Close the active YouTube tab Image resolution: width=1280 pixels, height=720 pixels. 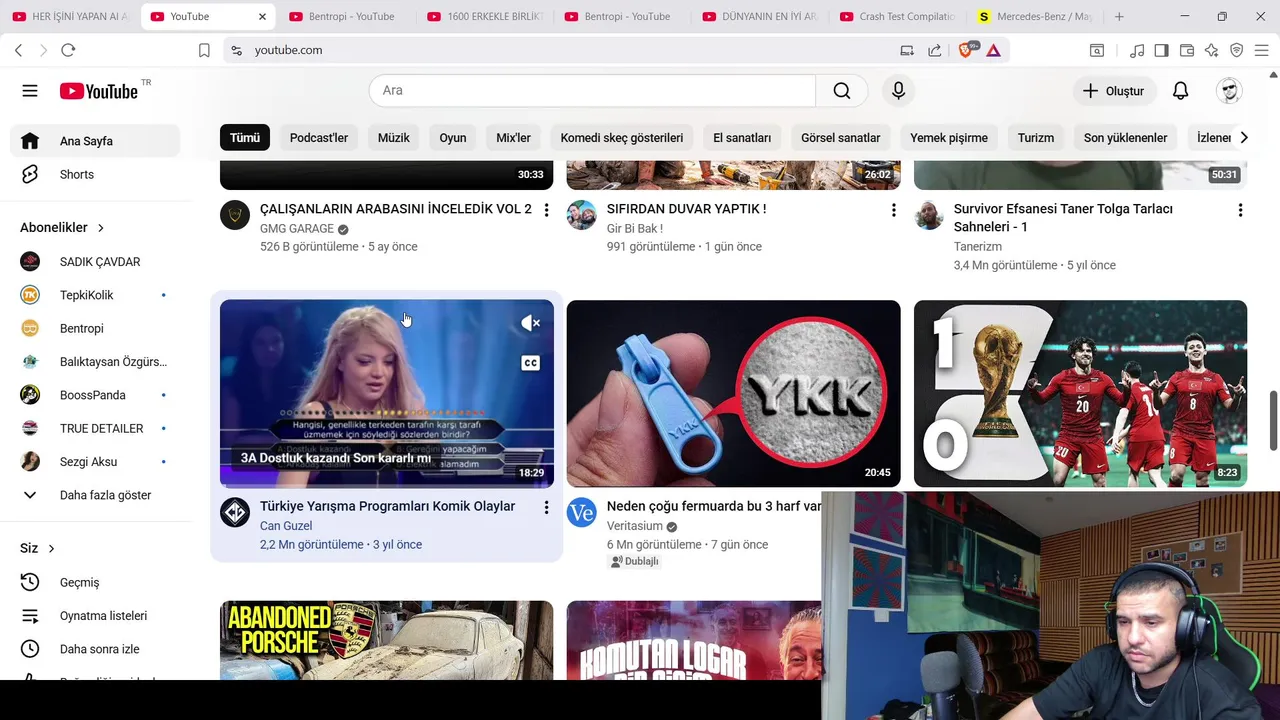coord(263,17)
